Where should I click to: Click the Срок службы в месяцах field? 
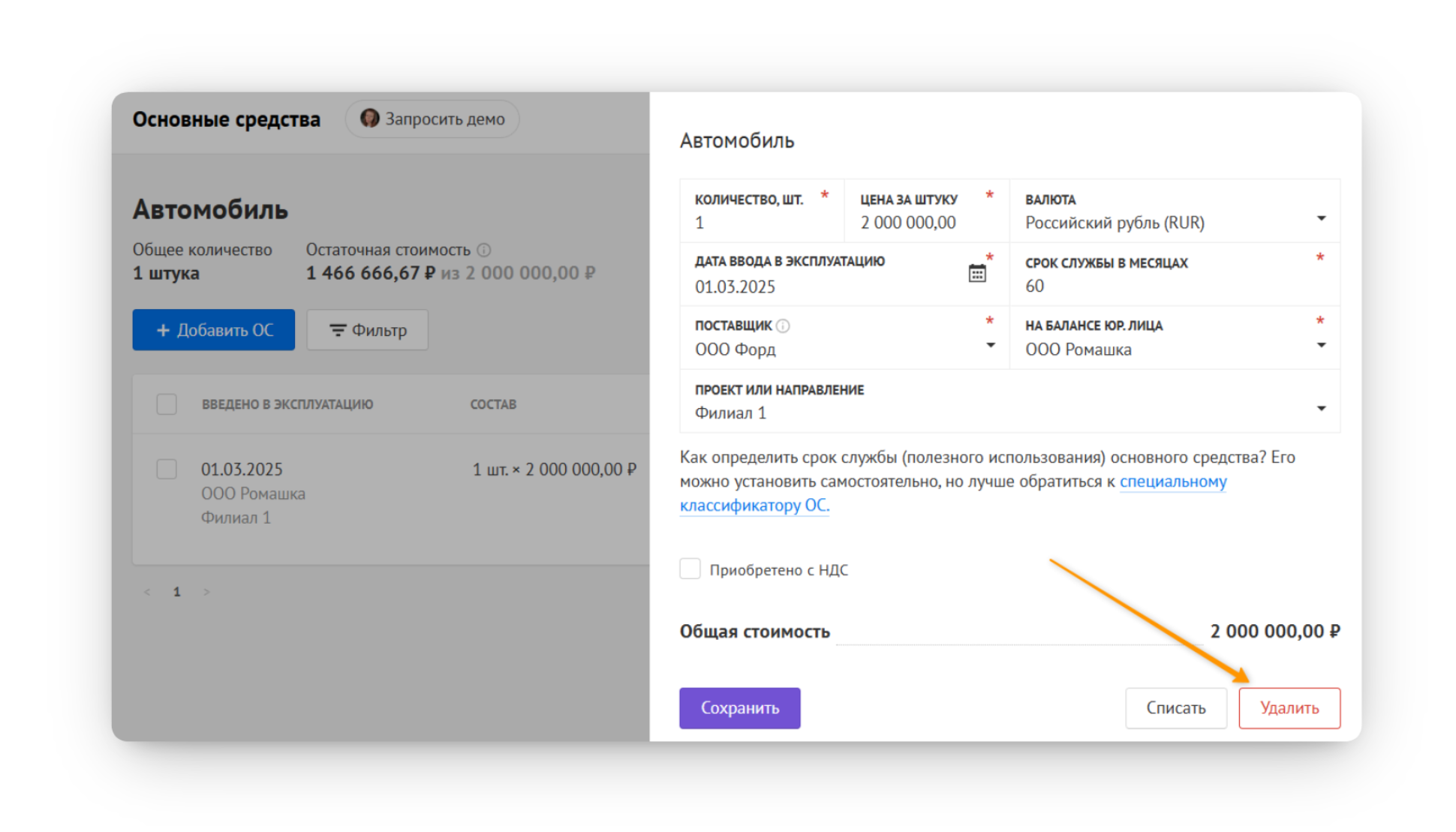(x=1175, y=275)
